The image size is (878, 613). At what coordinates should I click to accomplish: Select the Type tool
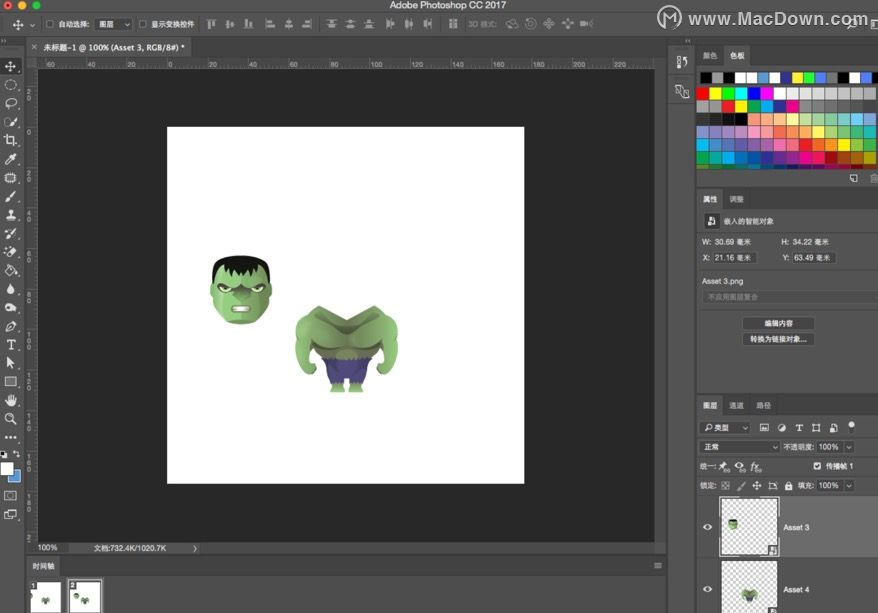click(11, 345)
